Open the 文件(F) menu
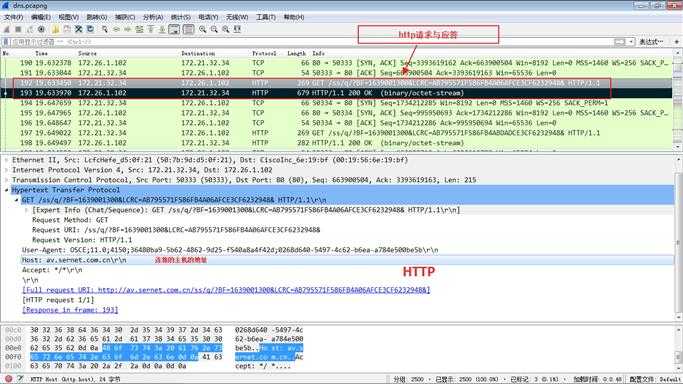 pos(13,17)
